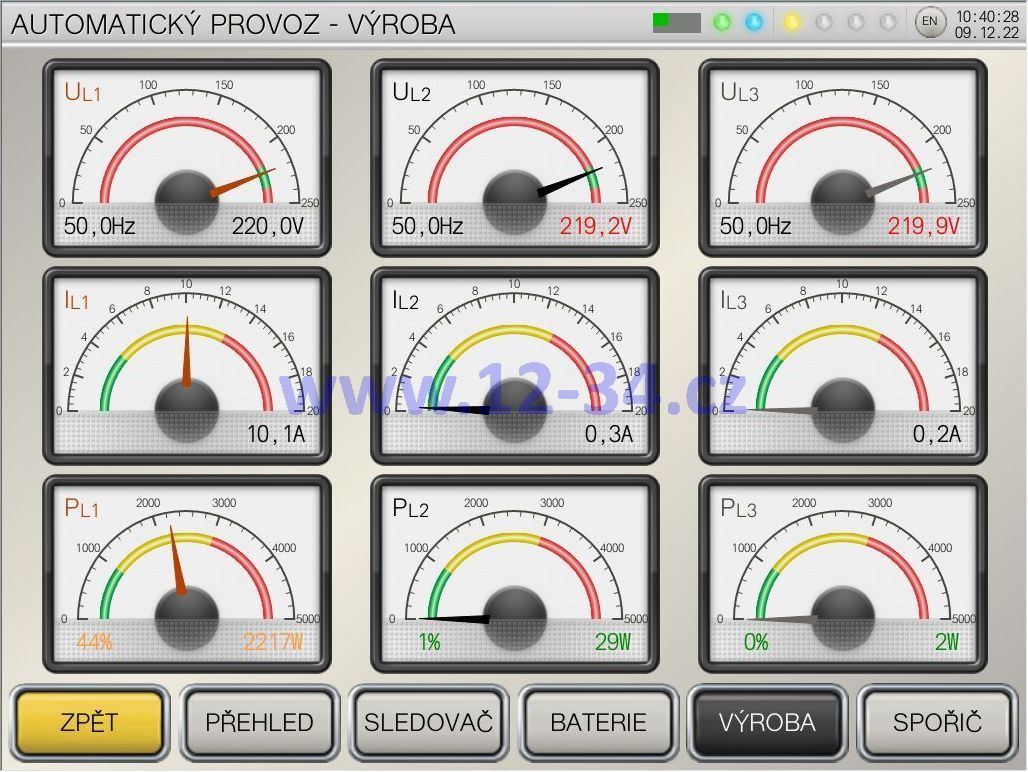Open the SLEDOVAČ tracker screen
The width and height of the screenshot is (1028, 772).
(428, 723)
